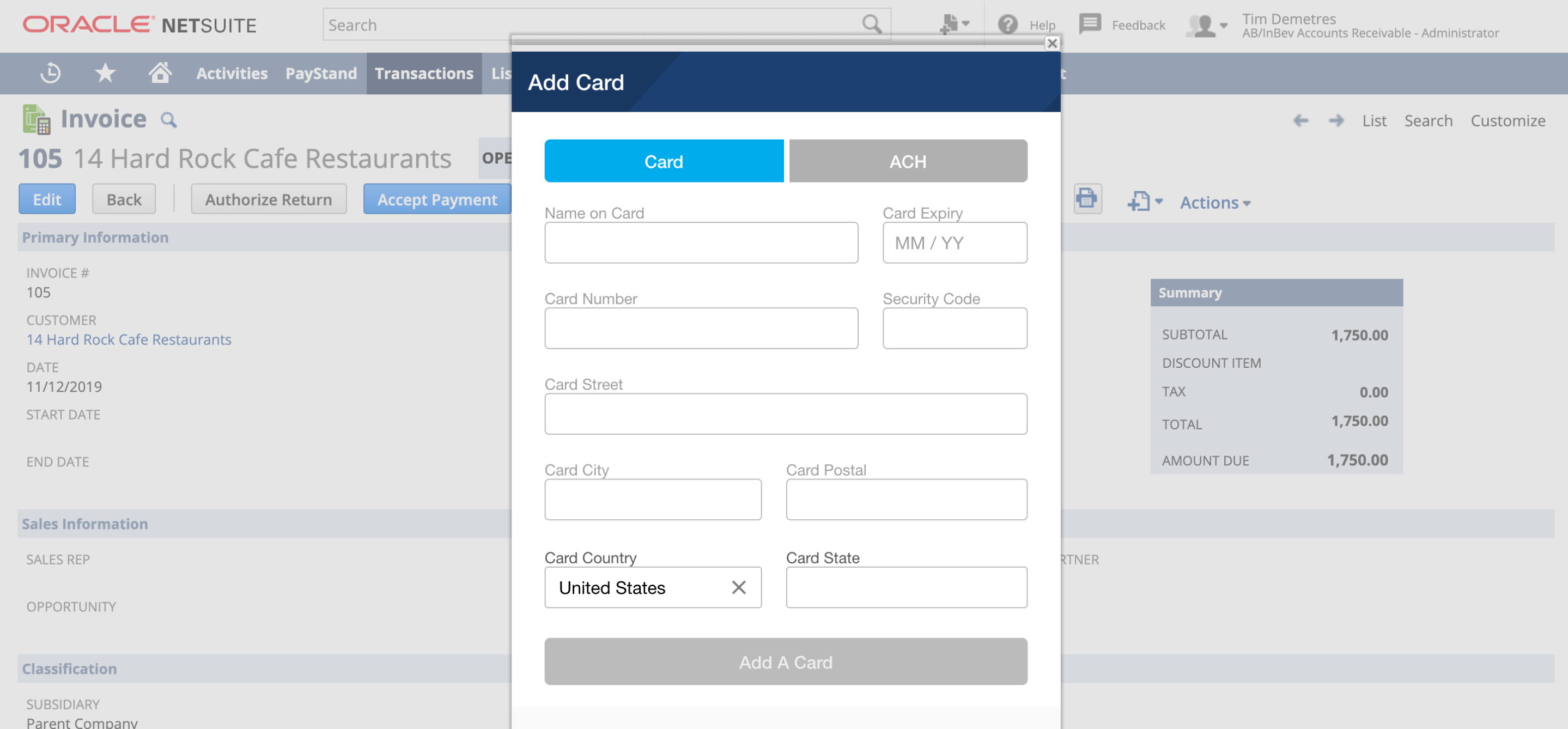
Task: Open the Transactions menu
Action: [x=424, y=73]
